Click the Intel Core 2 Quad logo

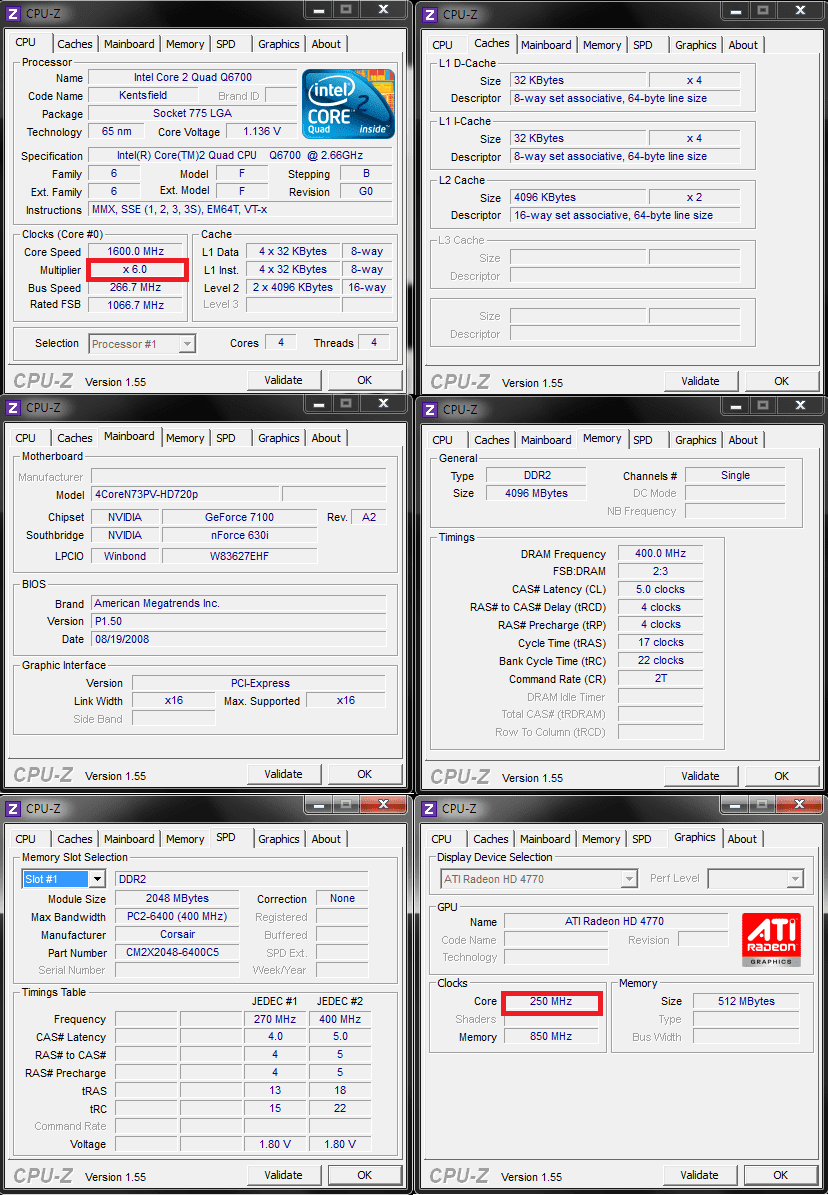pos(348,104)
